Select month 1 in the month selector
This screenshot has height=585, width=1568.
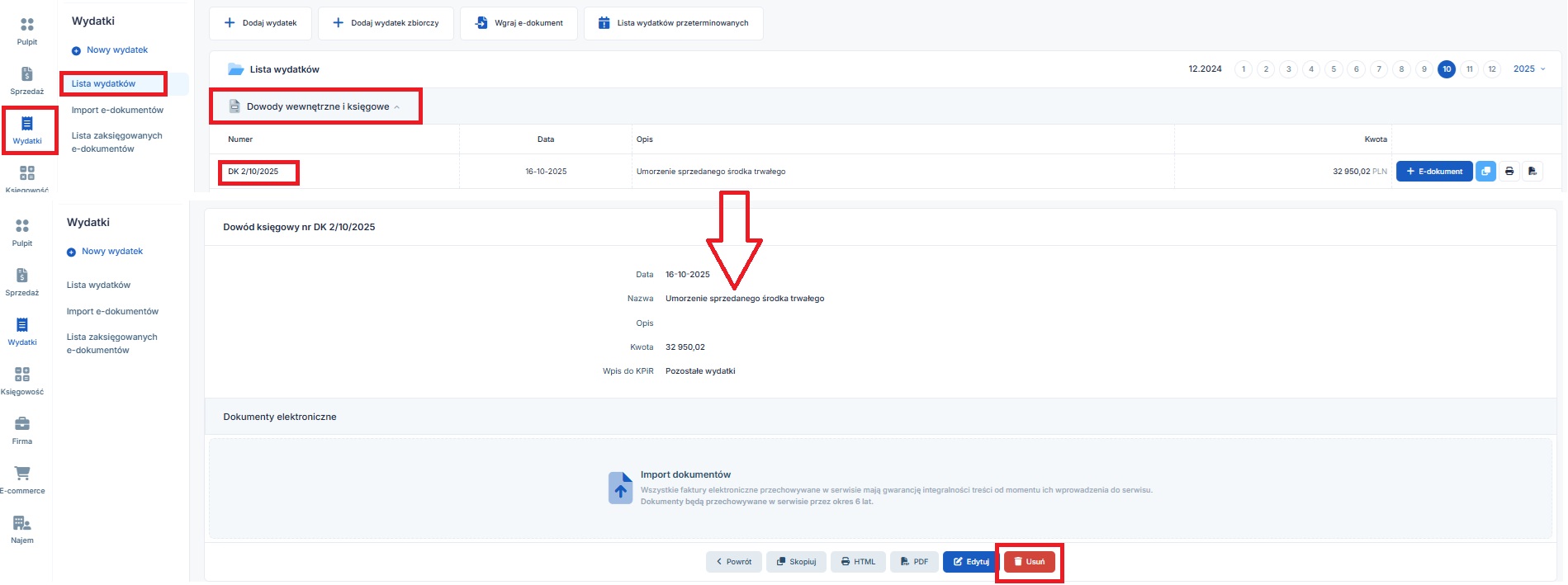coord(1244,69)
